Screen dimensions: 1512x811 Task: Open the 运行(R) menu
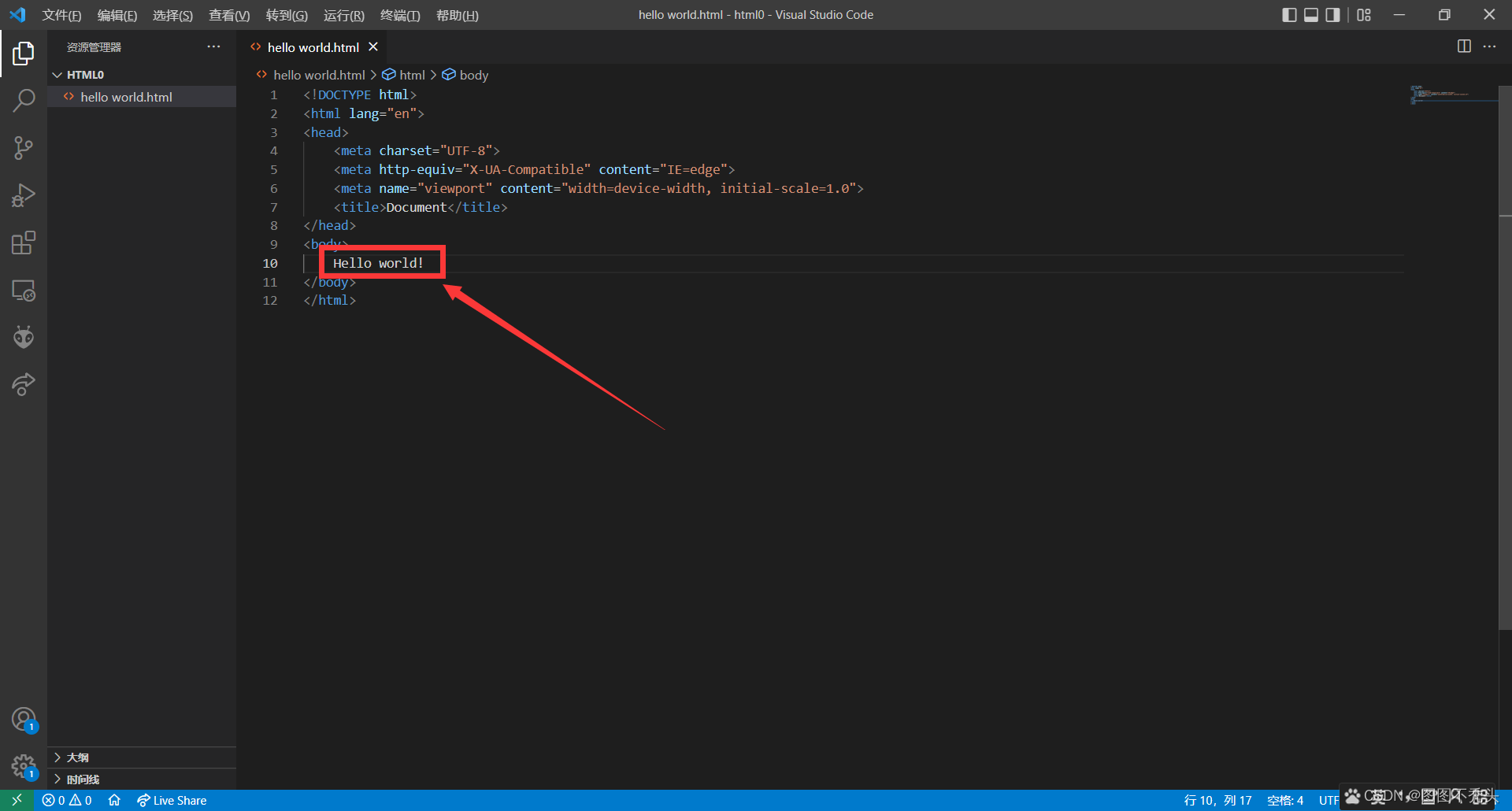click(344, 15)
